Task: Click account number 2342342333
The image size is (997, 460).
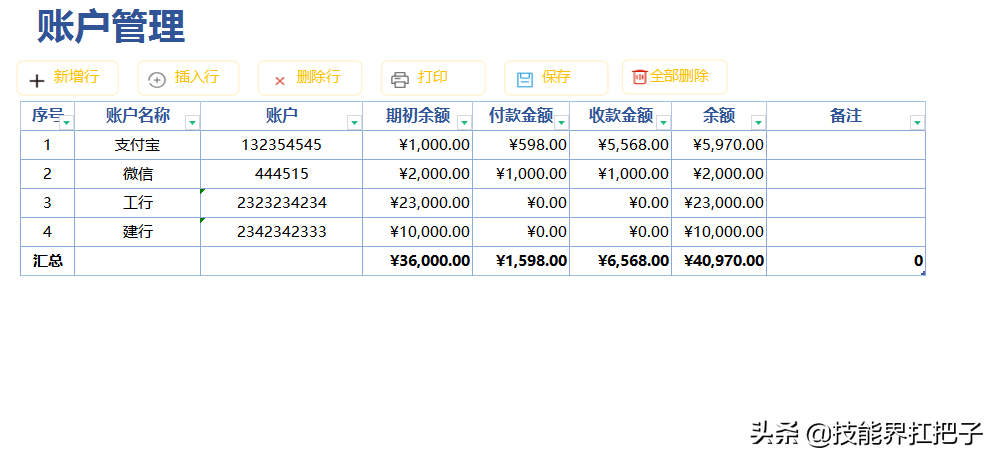Action: (x=282, y=232)
